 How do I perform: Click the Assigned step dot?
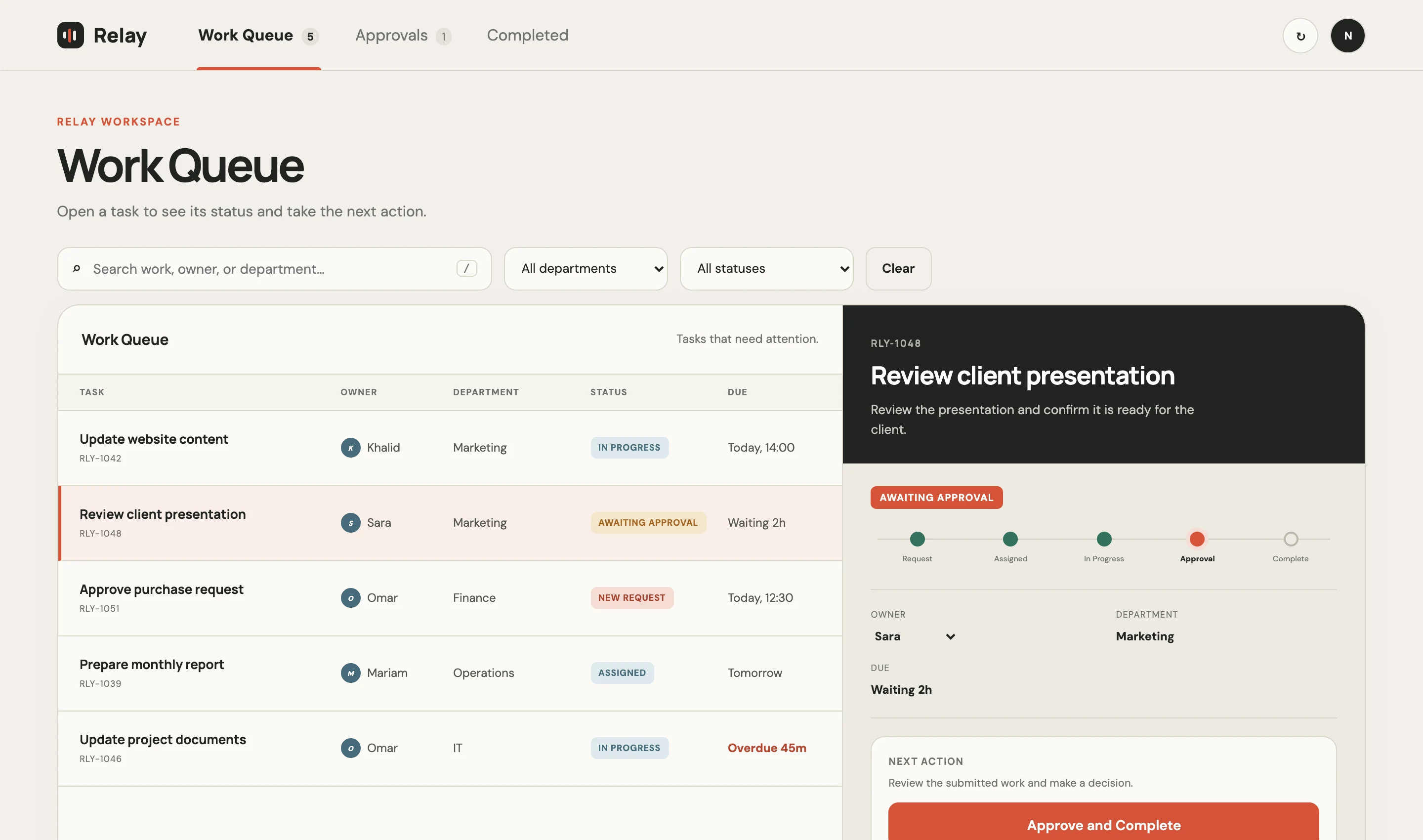[x=1010, y=539]
